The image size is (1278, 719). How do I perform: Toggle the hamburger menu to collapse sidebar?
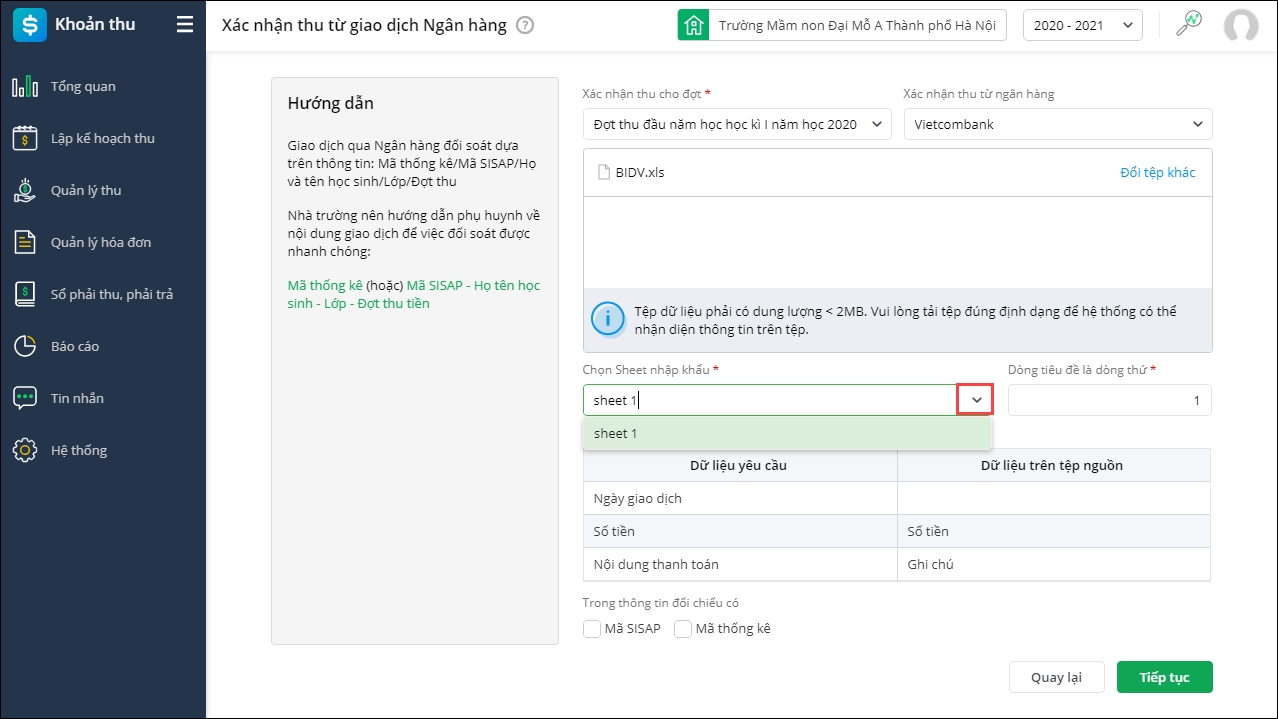185,25
